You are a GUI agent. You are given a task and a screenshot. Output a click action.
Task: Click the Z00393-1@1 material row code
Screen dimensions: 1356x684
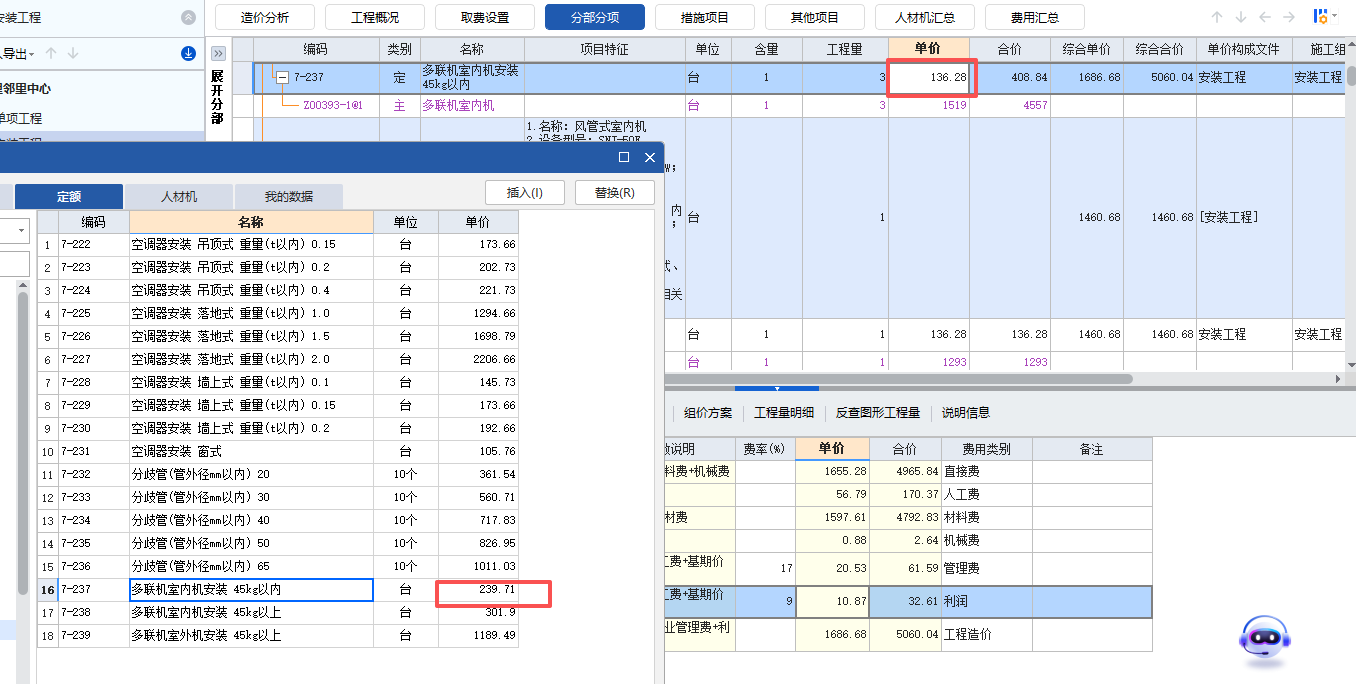(x=332, y=105)
